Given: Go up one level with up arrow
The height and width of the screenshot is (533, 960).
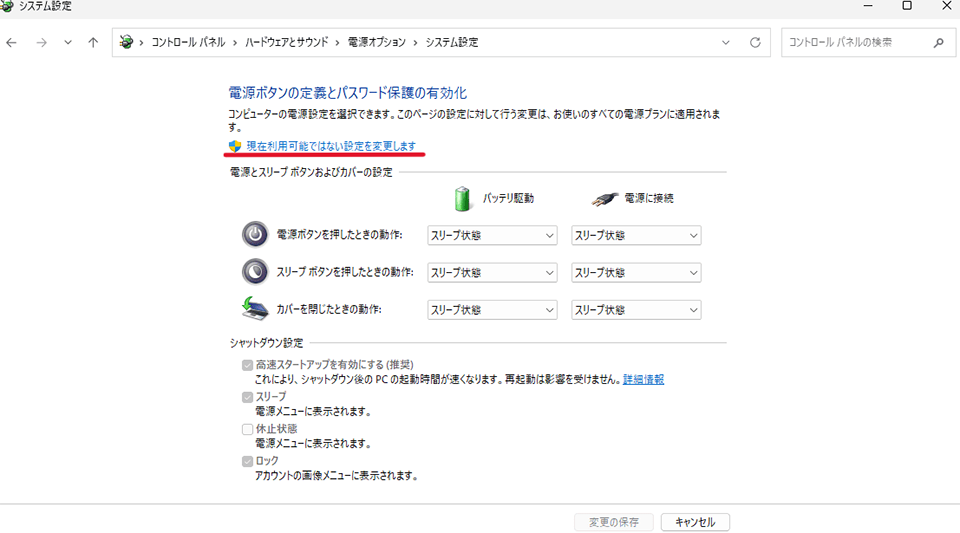Looking at the screenshot, I should pos(93,43).
